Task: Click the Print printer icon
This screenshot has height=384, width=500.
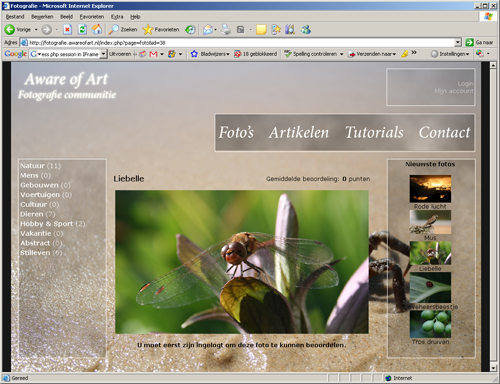Action: pos(226,30)
